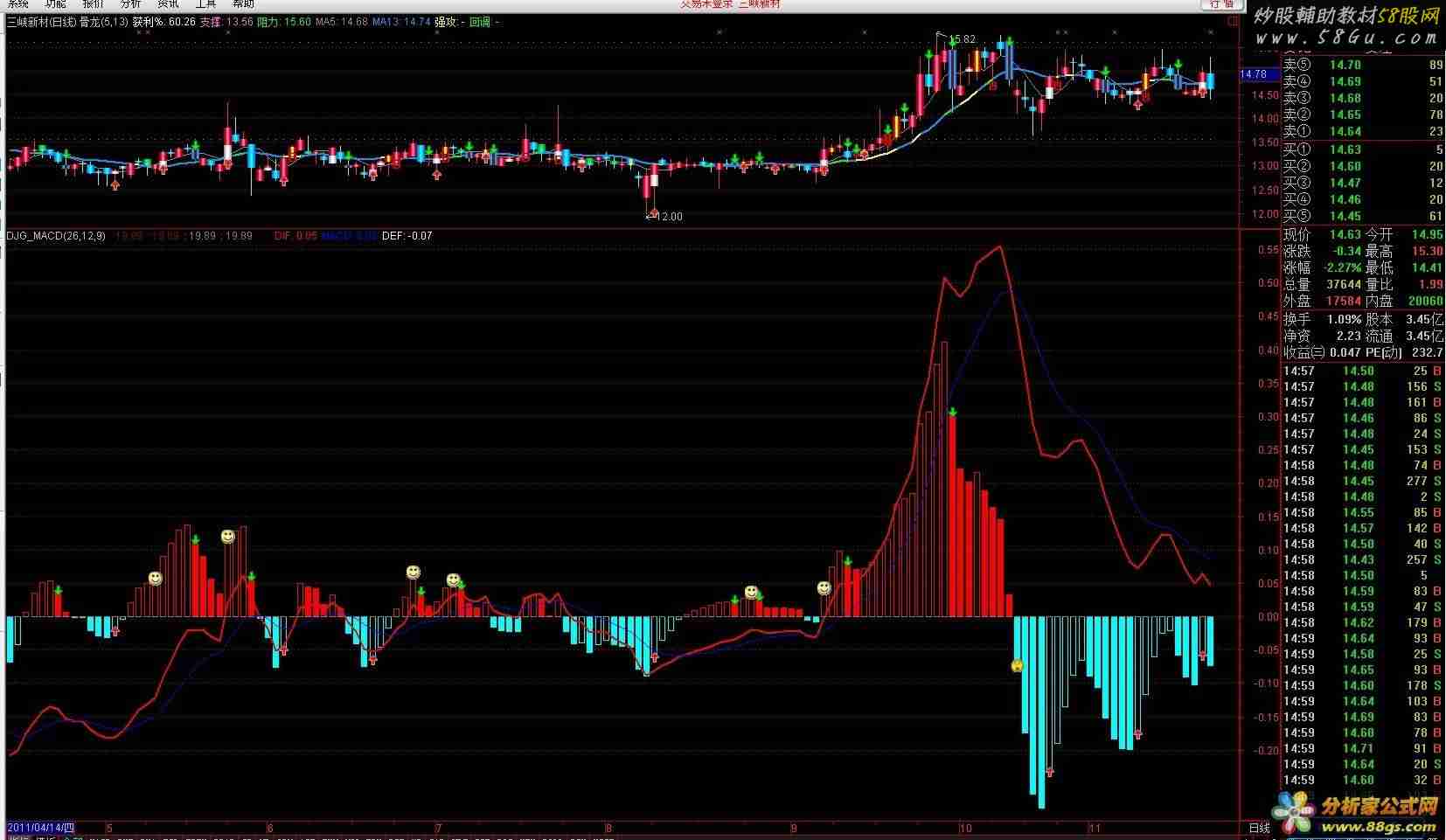Select the 卖⑤ 14.70 ask row
The height and width of the screenshot is (840, 1446).
point(1363,65)
